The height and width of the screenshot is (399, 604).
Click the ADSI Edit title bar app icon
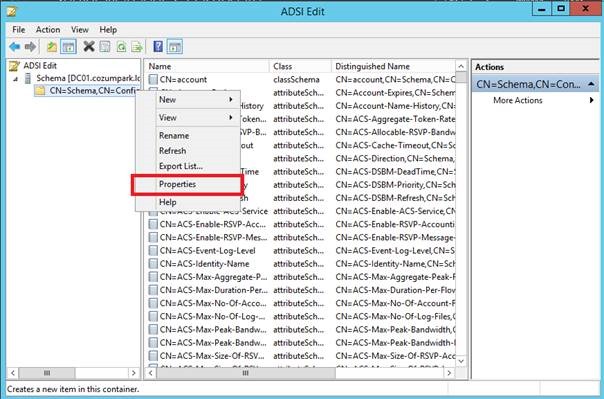point(12,12)
